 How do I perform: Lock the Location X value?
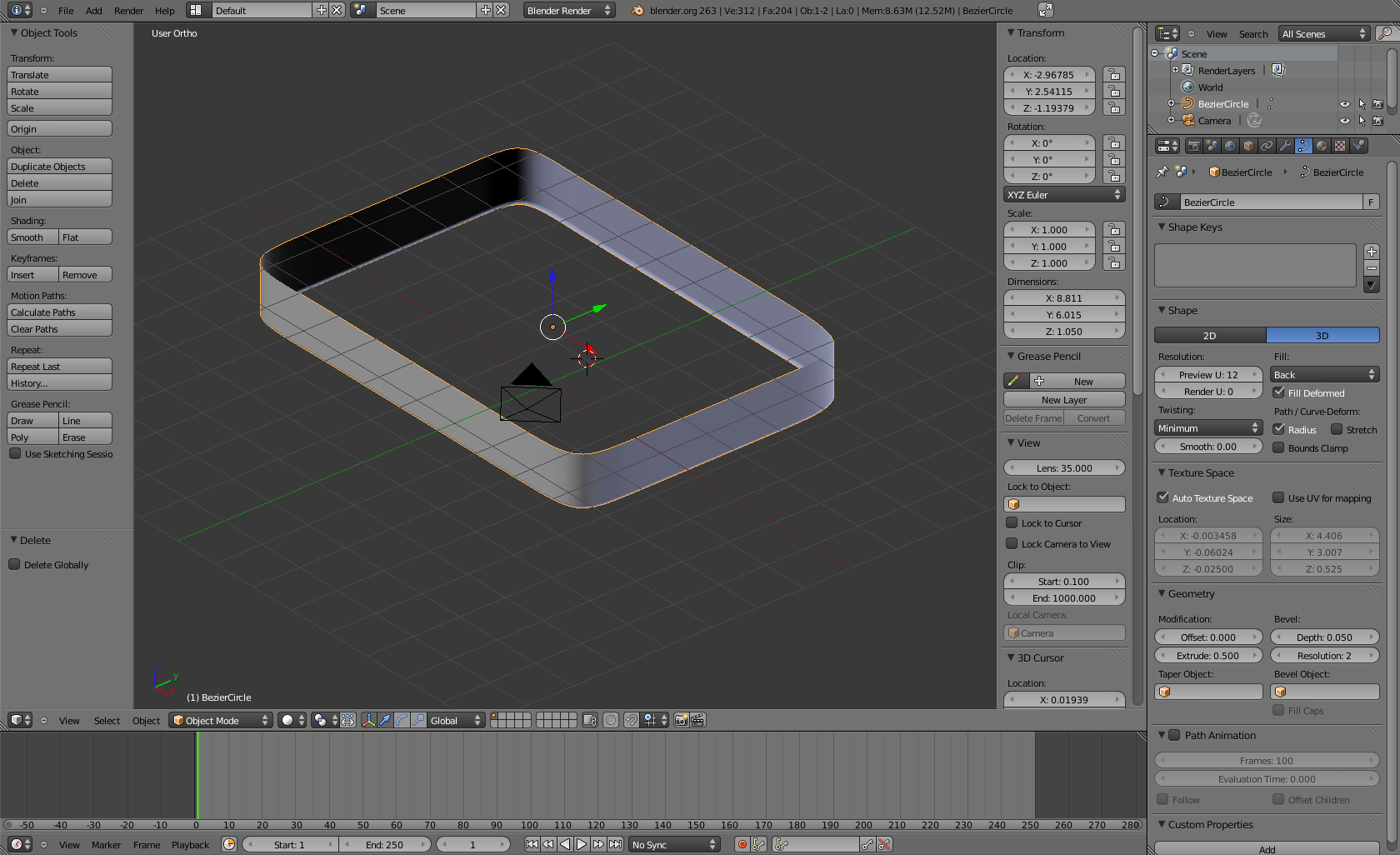pyautogui.click(x=1113, y=74)
